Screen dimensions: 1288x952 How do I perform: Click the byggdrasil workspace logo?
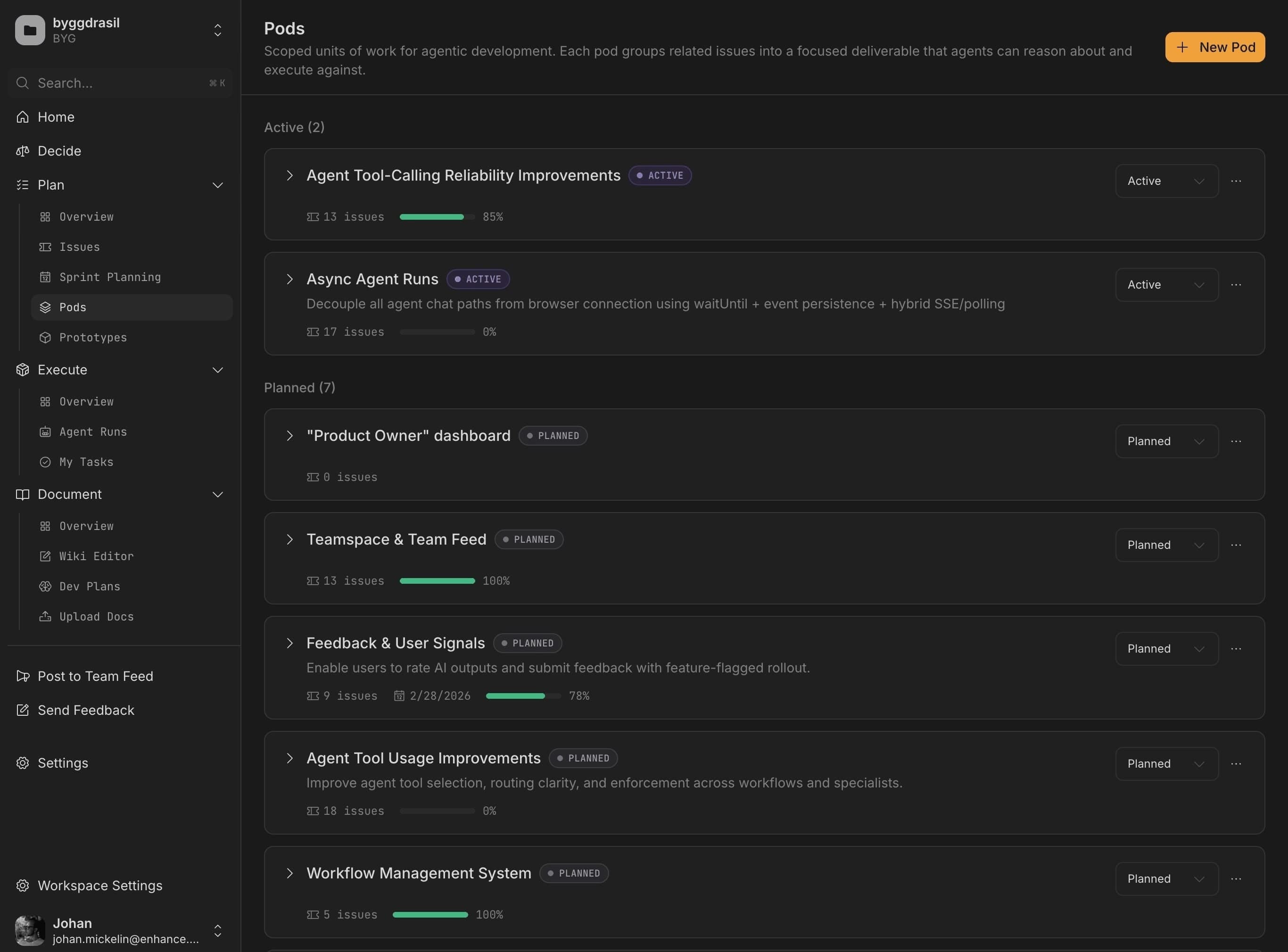point(29,30)
